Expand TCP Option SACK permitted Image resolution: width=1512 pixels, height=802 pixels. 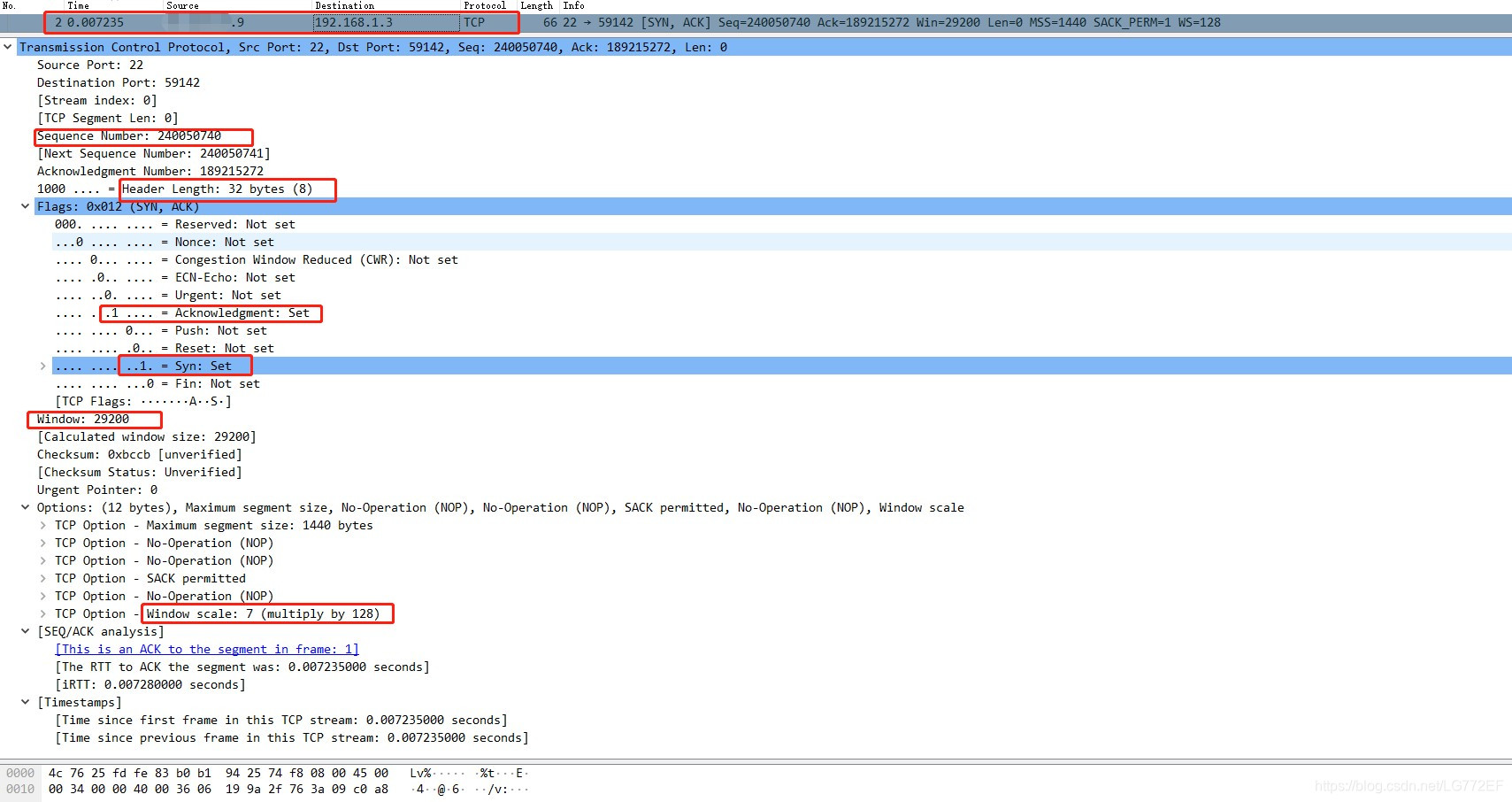click(42, 578)
